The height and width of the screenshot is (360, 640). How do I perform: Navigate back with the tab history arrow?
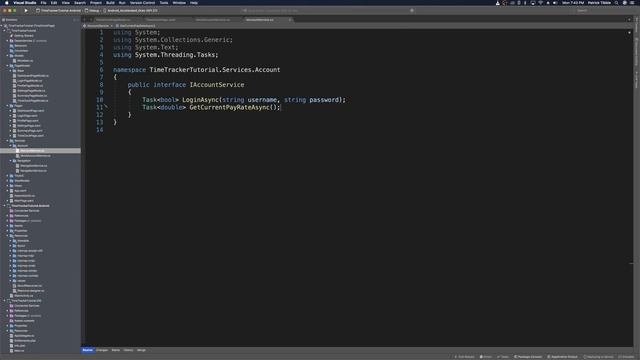[x=85, y=20]
